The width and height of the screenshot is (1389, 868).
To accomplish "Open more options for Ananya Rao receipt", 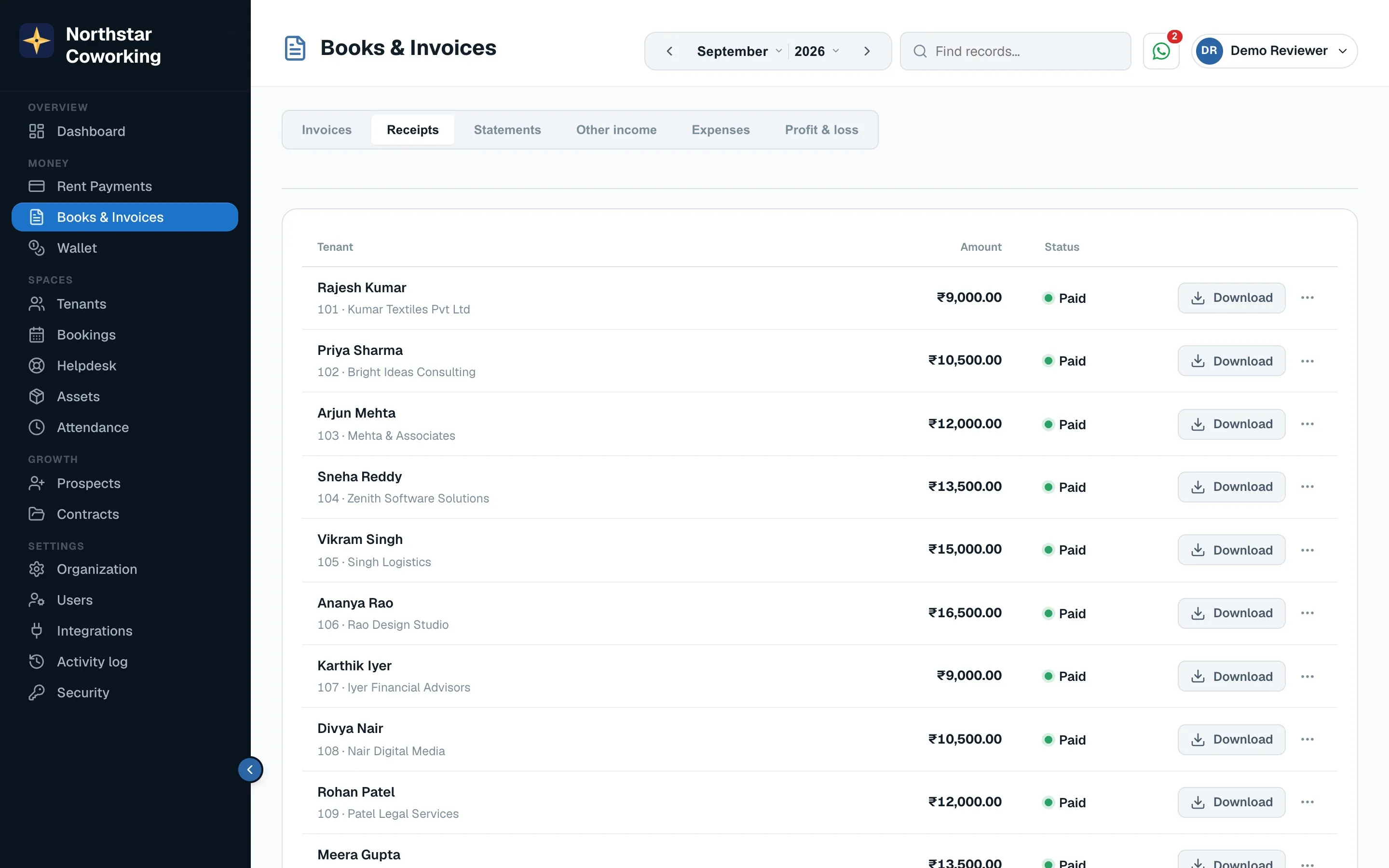I will (x=1307, y=612).
